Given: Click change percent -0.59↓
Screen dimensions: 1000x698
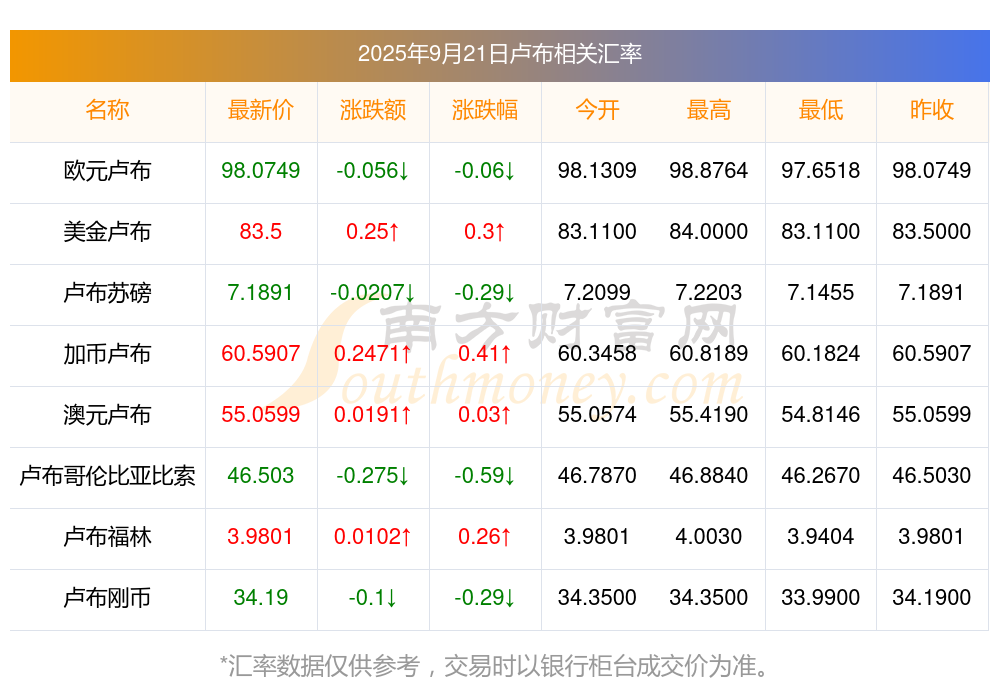Looking at the screenshot, I should 485,475.
